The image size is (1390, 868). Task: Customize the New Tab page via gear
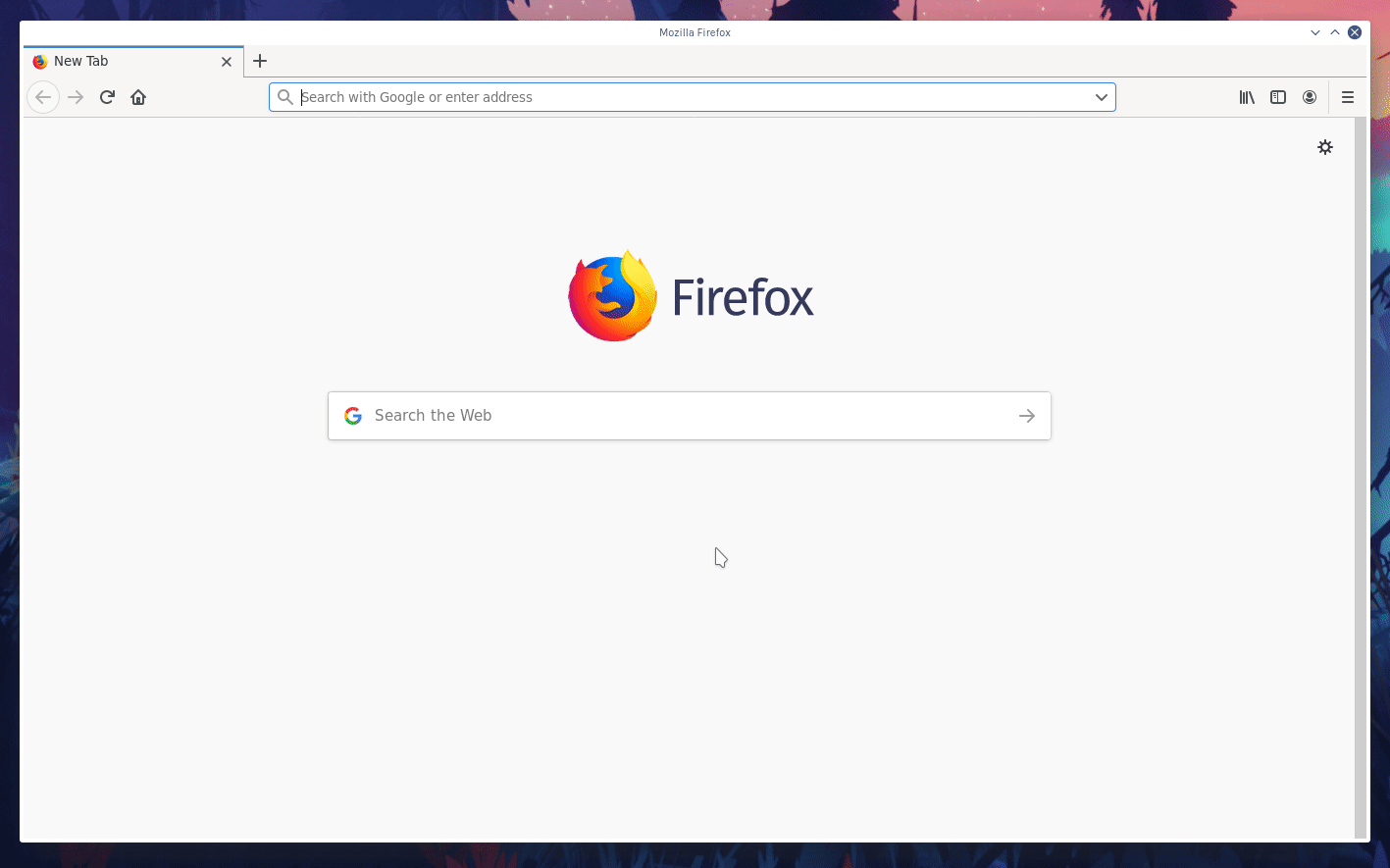coord(1325,147)
